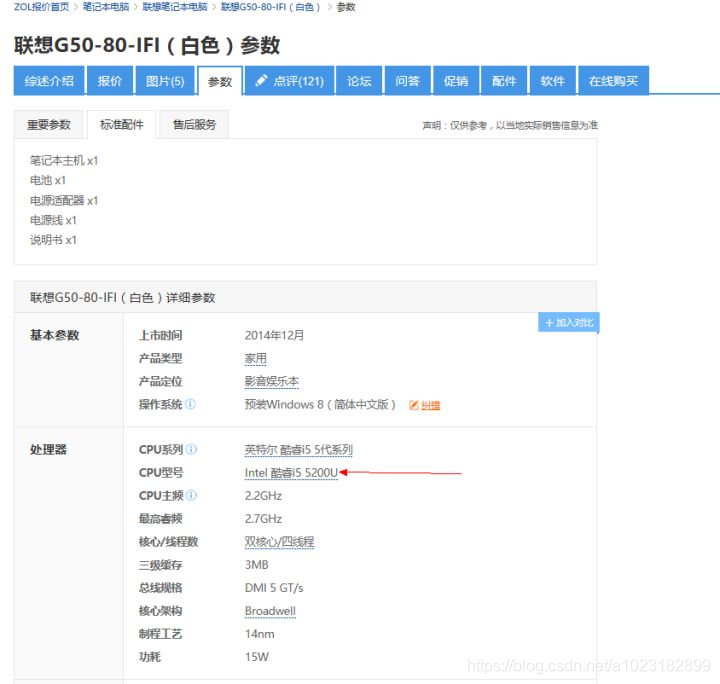The height and width of the screenshot is (684, 720).
Task: Click ZOL报价首页 breadcrumb link
Action: click(x=41, y=7)
